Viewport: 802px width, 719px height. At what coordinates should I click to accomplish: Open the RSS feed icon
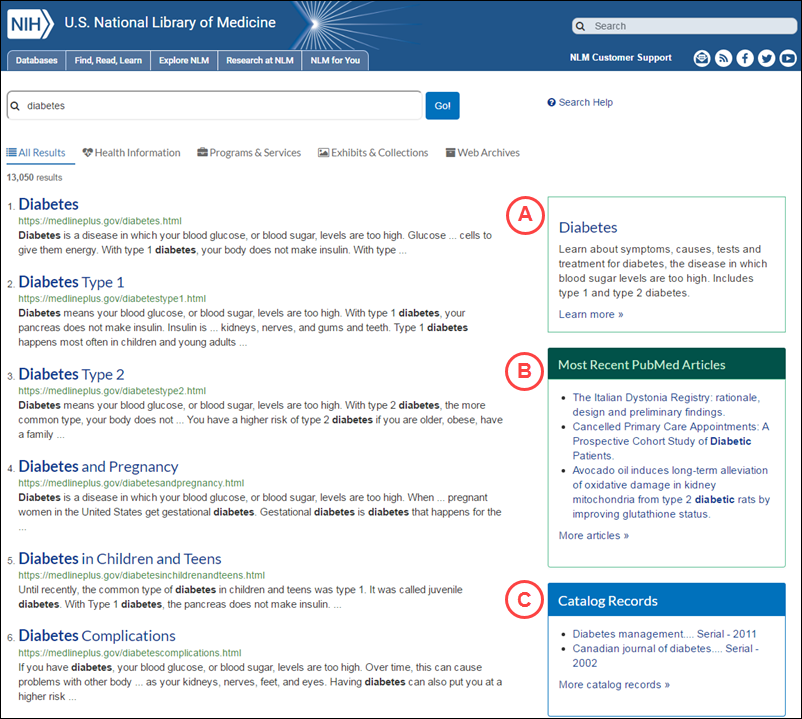click(x=723, y=59)
